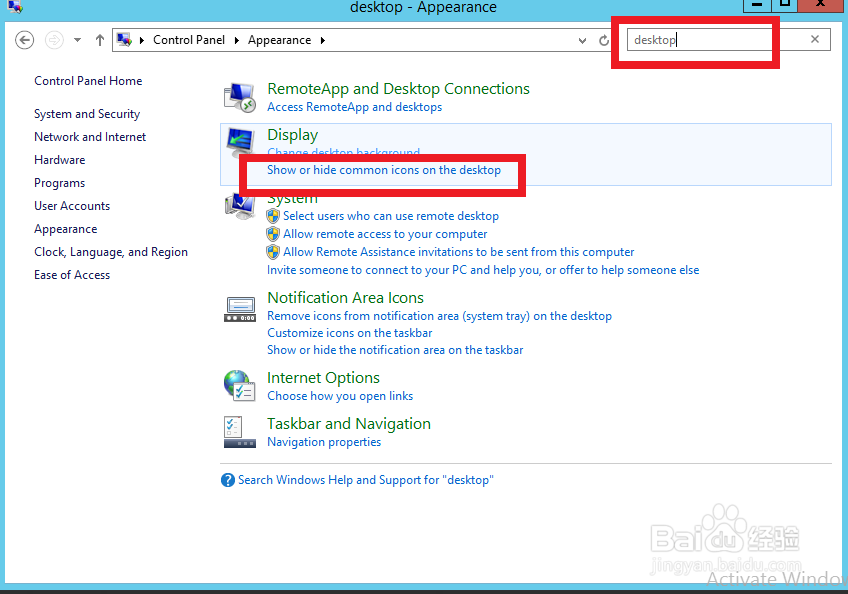This screenshot has width=848, height=594.
Task: Click shield icon beside Allow remote access
Action: click(273, 234)
